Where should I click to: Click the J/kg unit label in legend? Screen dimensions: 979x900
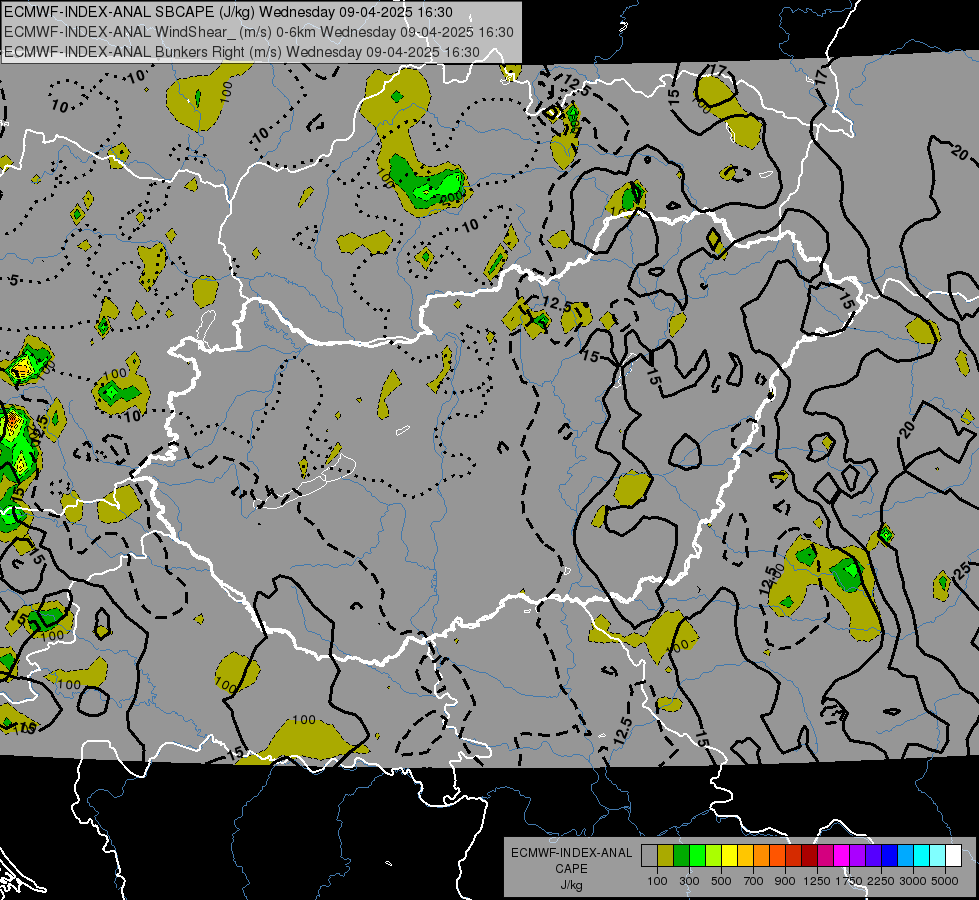[571, 885]
